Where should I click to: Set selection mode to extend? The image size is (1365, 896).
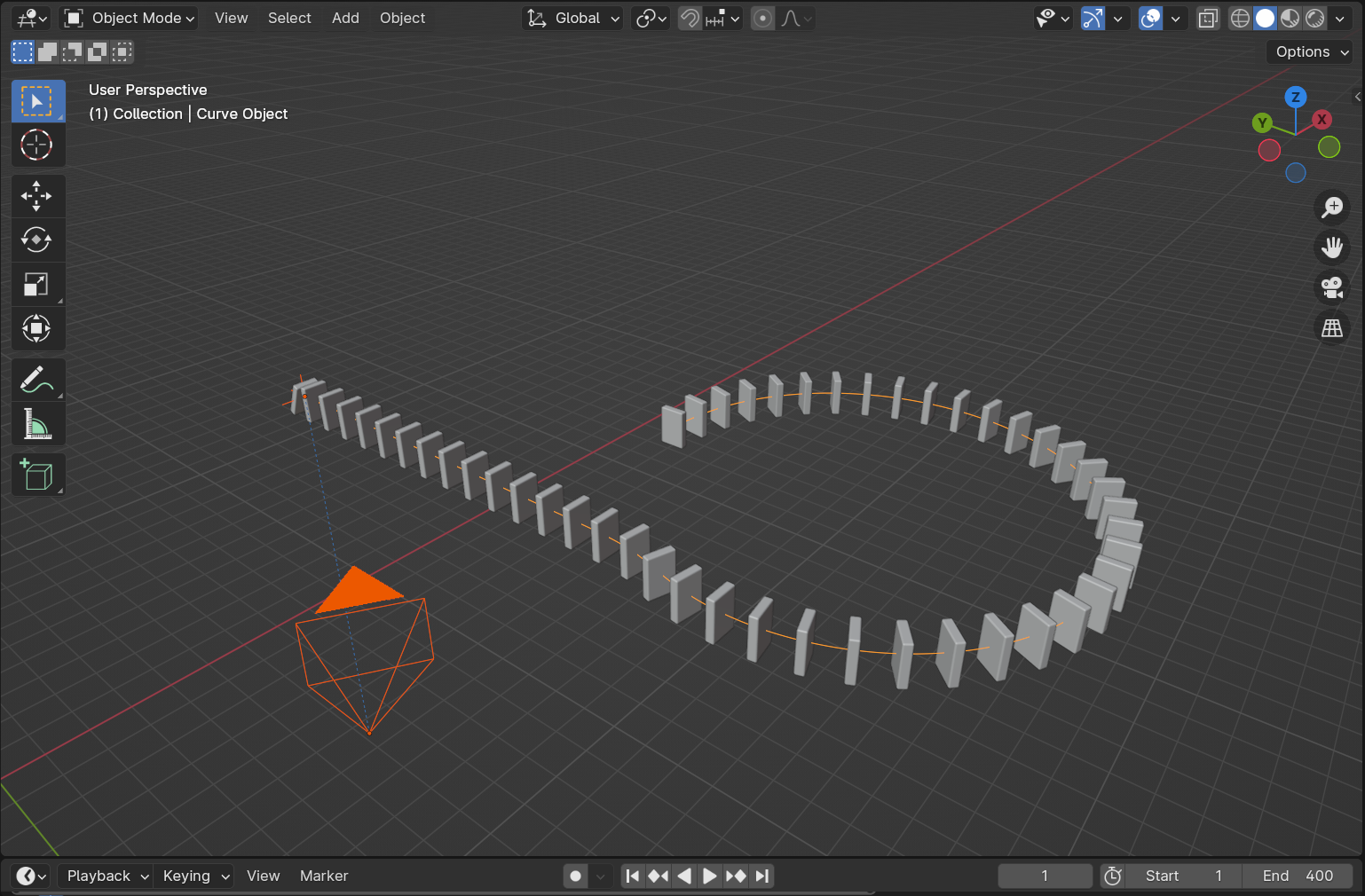[x=48, y=52]
